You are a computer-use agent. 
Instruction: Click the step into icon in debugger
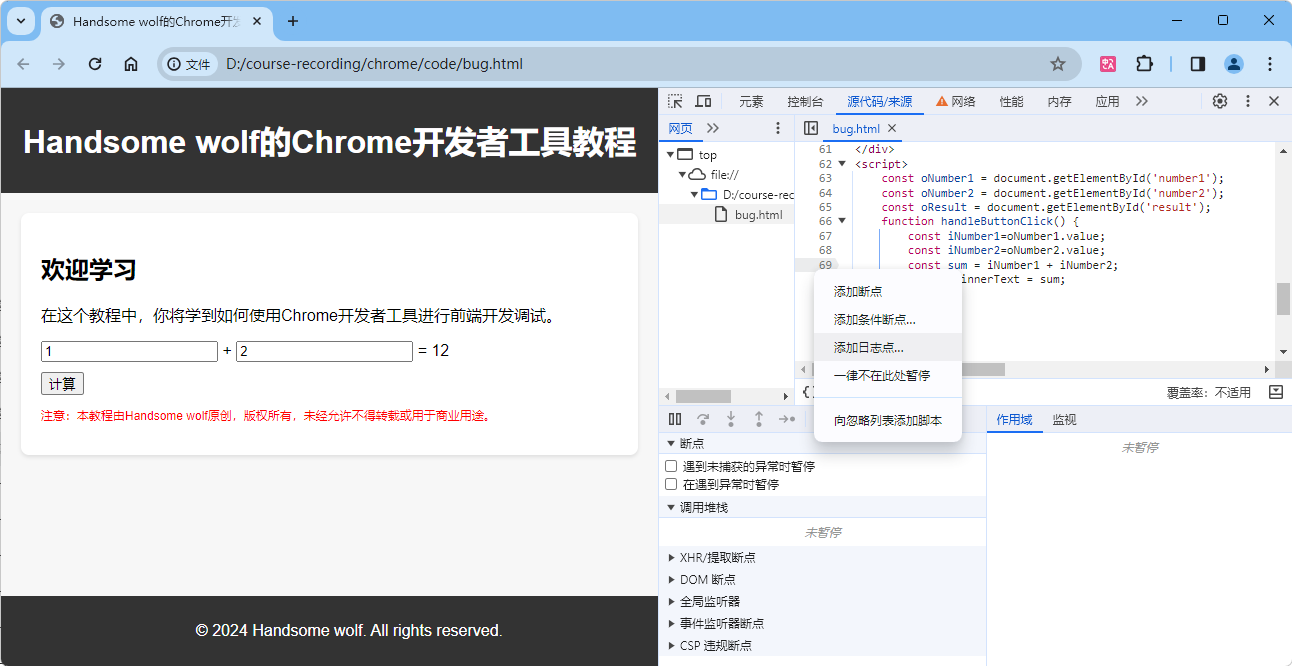click(731, 419)
